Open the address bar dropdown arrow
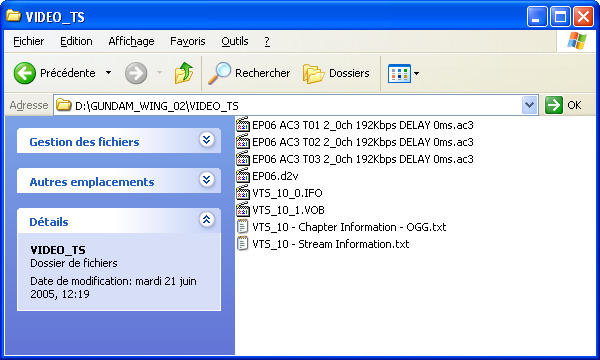The height and width of the screenshot is (360, 600). click(x=530, y=105)
